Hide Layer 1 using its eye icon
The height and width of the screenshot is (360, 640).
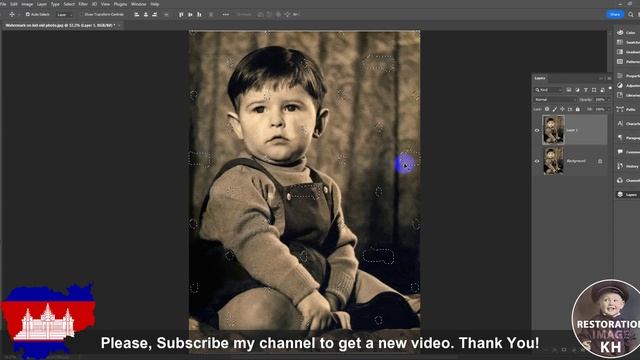[537, 131]
